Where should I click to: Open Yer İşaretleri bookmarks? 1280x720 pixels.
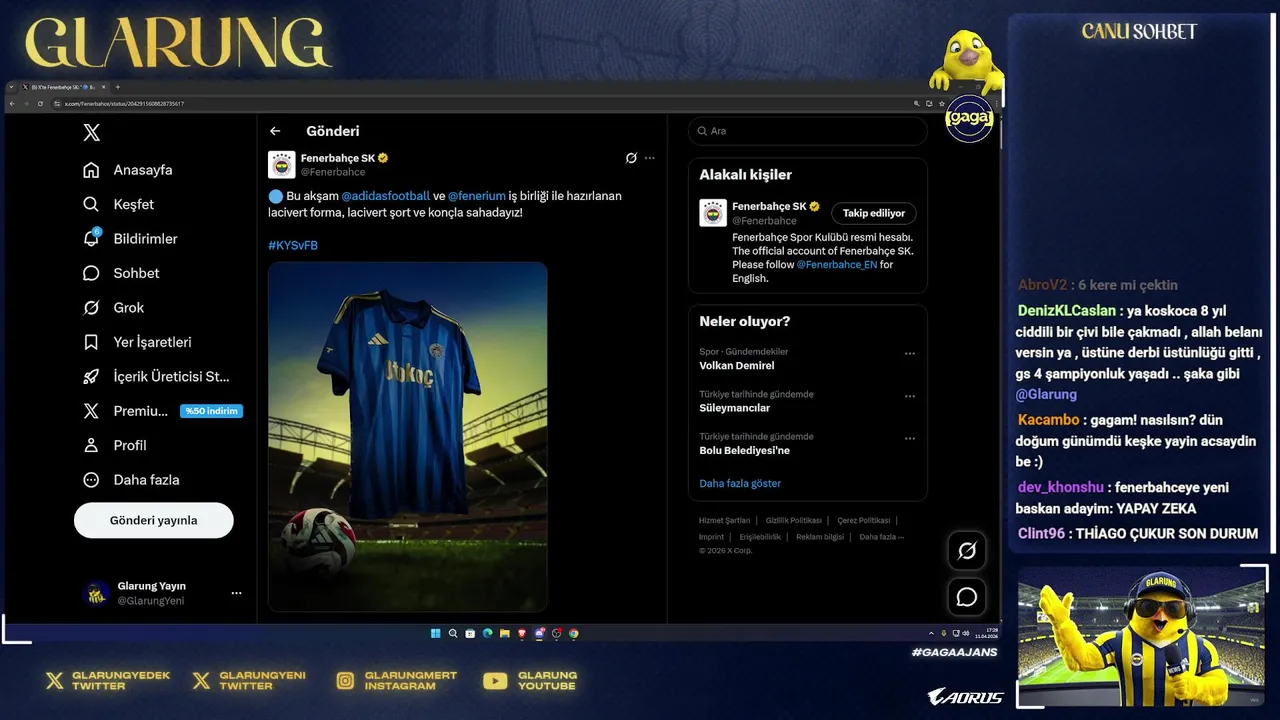click(136, 342)
